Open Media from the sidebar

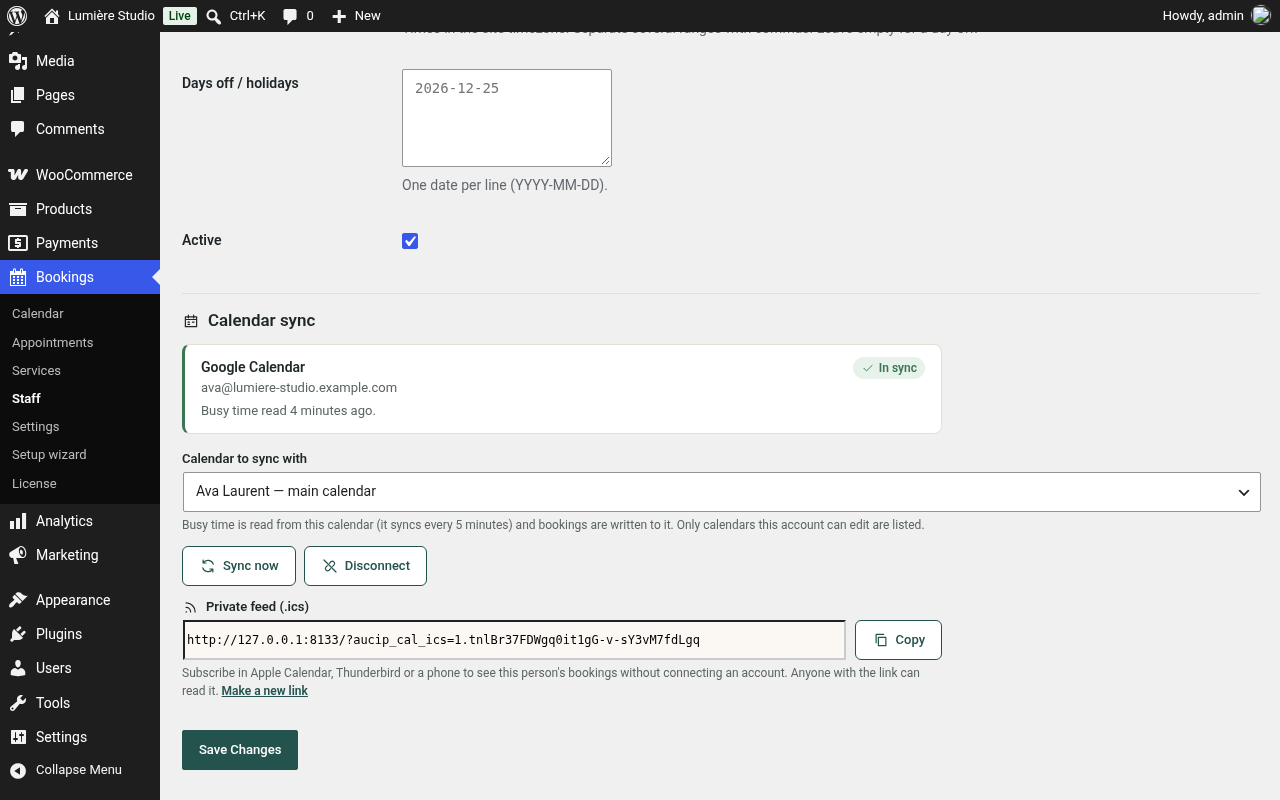tap(80, 61)
